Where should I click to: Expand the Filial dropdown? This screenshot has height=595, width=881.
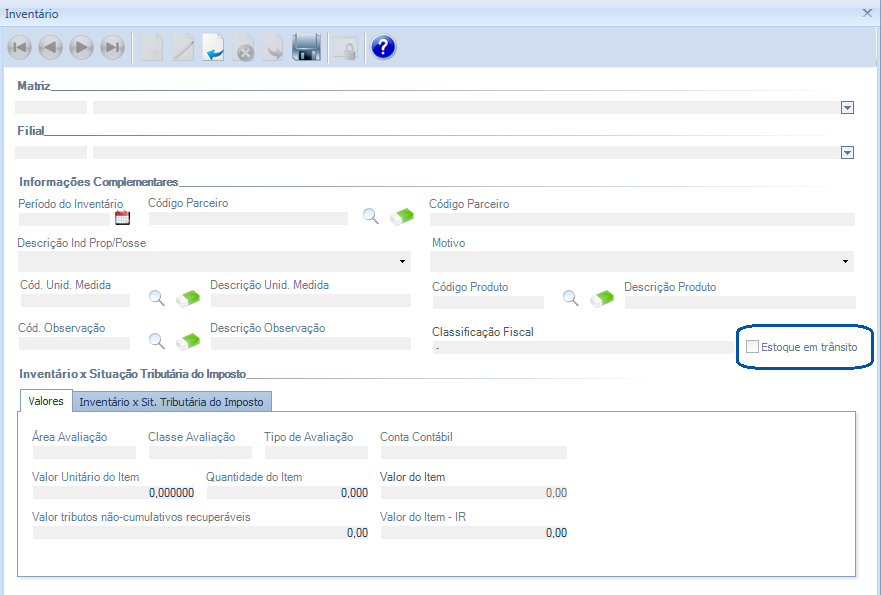(847, 153)
